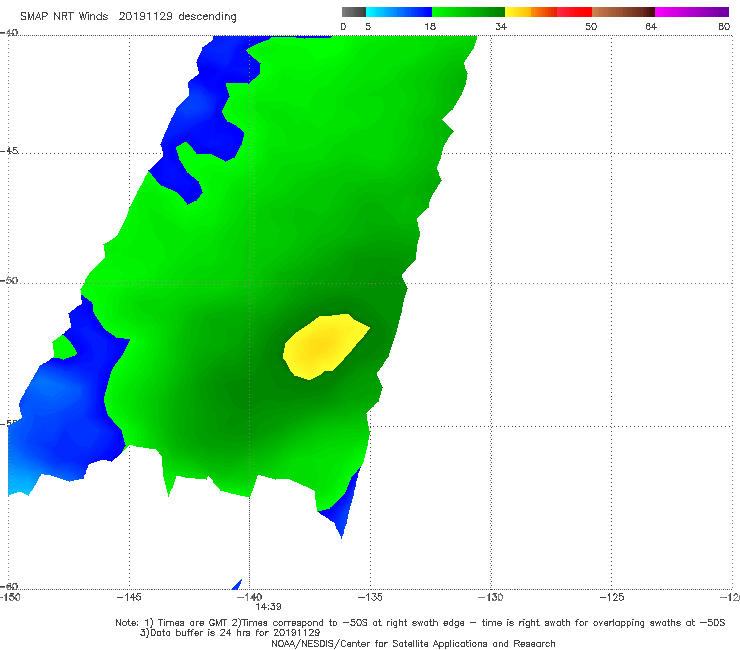Click the color bar label '18'
740x650 pixels.
(x=429, y=26)
